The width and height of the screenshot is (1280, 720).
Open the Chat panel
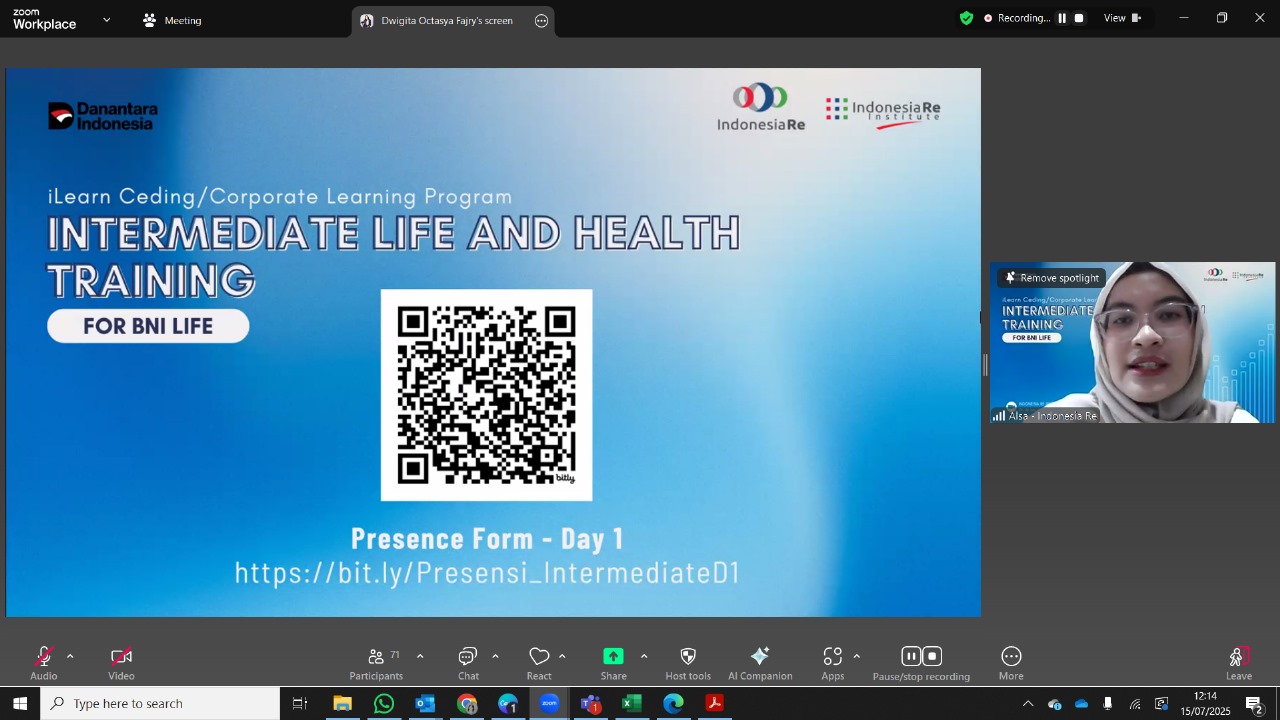[x=468, y=663]
